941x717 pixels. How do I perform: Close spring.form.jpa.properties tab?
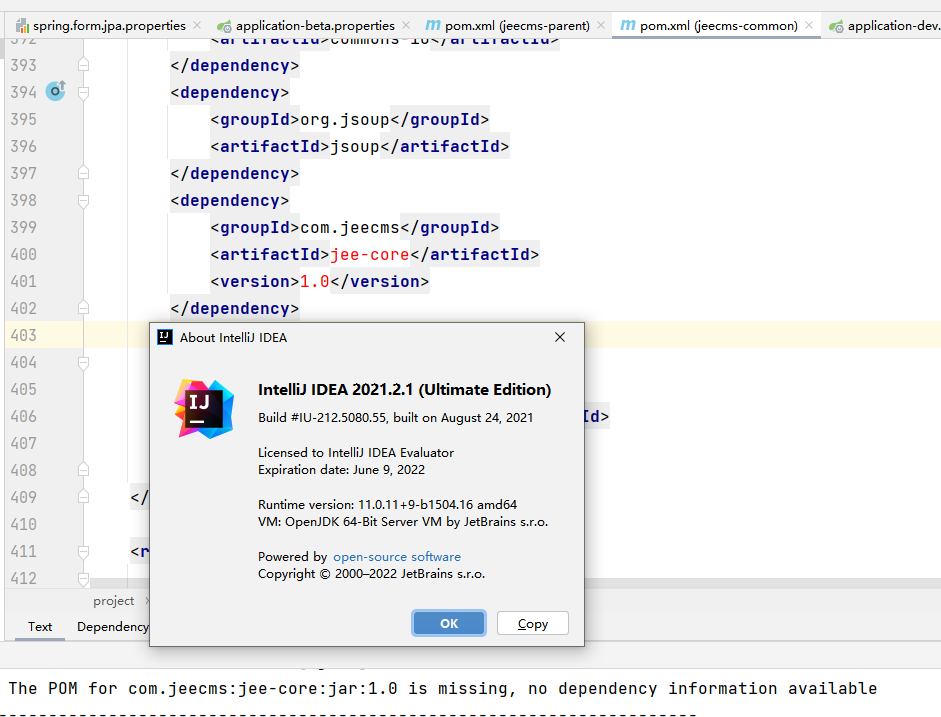[x=197, y=25]
